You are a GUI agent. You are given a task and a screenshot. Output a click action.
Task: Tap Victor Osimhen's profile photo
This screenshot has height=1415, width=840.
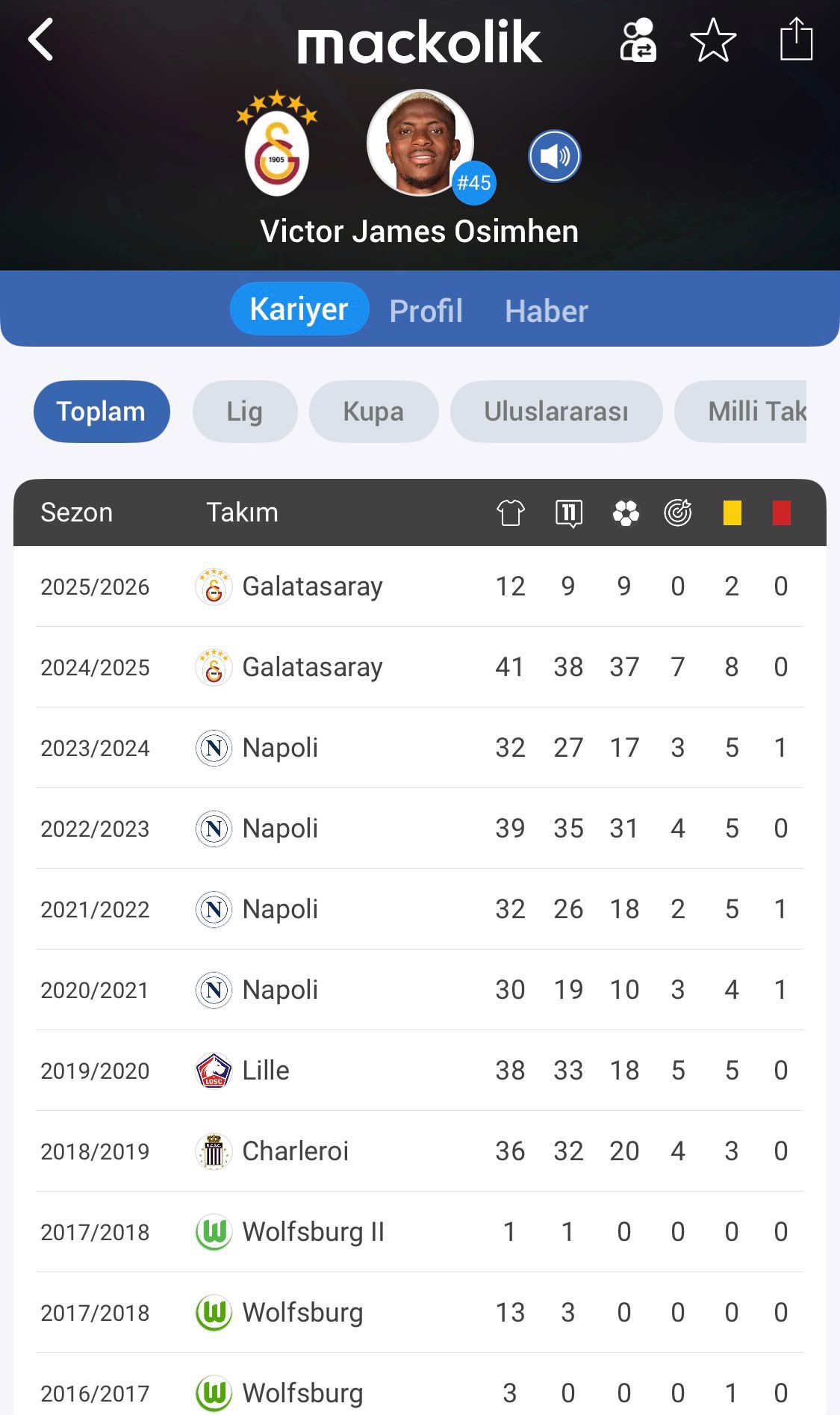click(x=420, y=143)
